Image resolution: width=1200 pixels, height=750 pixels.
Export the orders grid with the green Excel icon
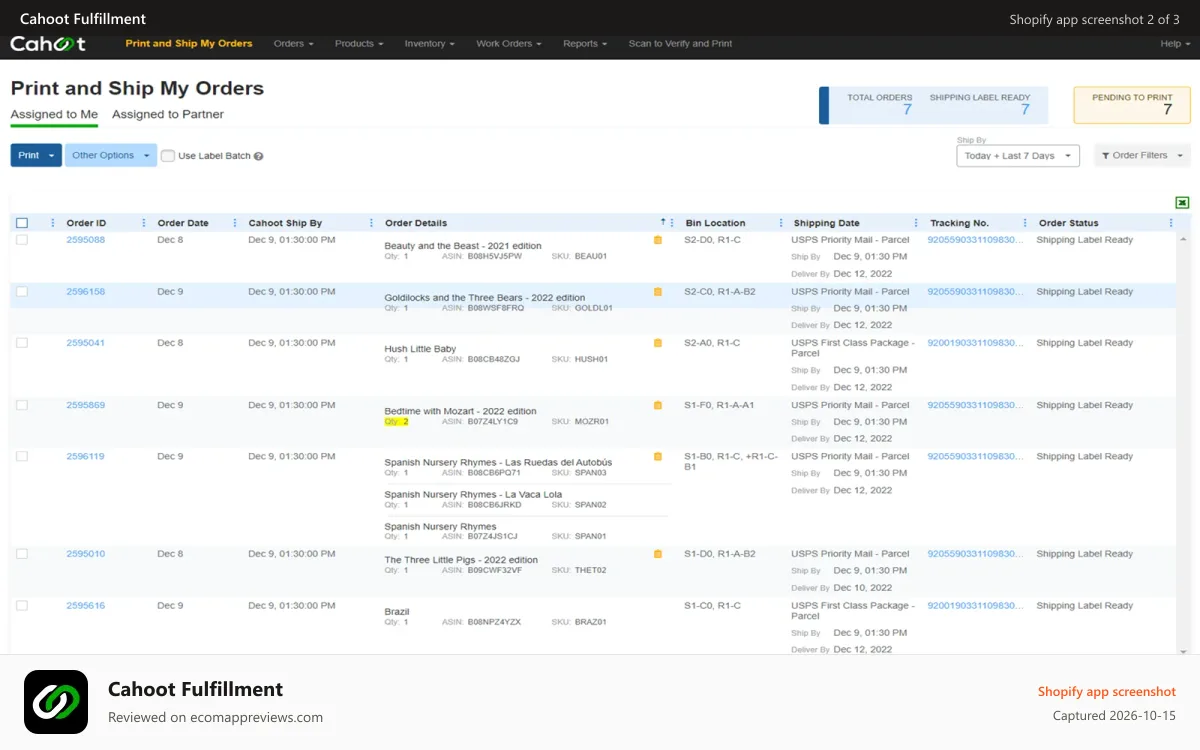1182,203
